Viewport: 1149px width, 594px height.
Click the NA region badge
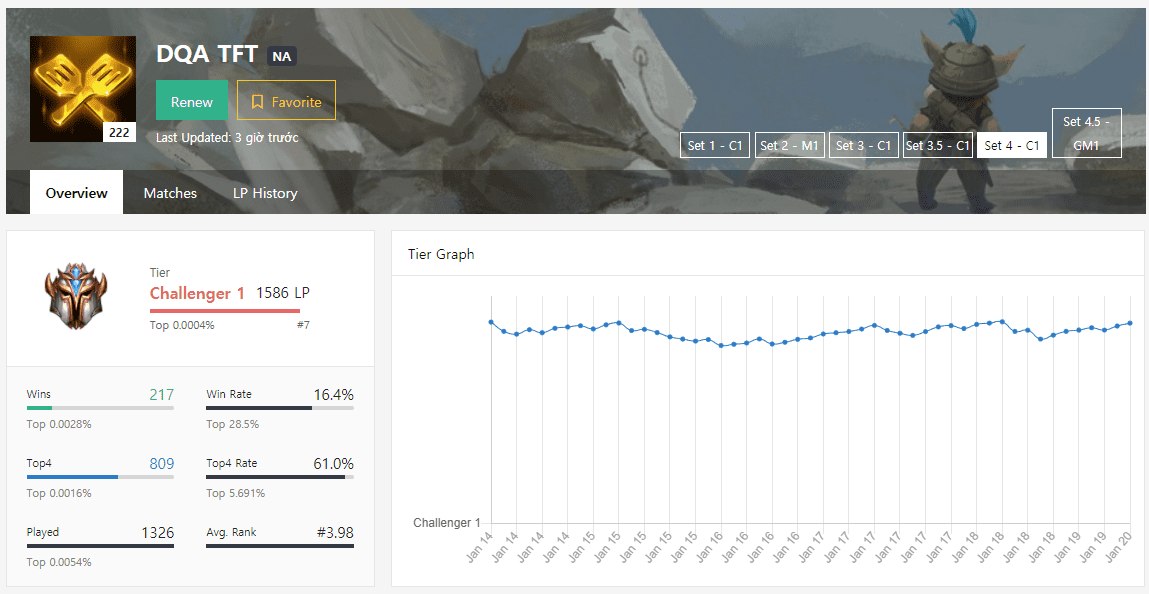coord(281,56)
